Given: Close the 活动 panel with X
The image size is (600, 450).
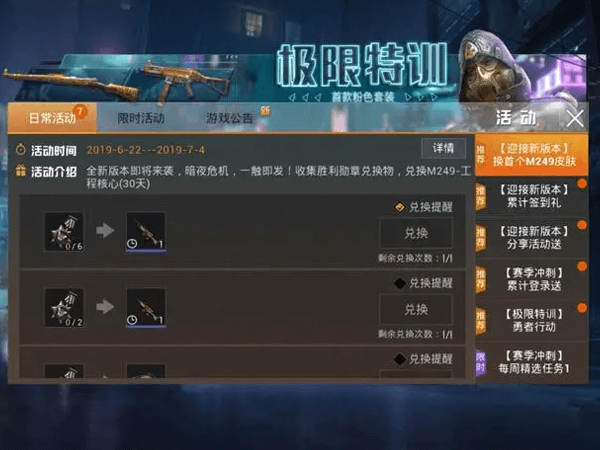Looking at the screenshot, I should [x=575, y=118].
